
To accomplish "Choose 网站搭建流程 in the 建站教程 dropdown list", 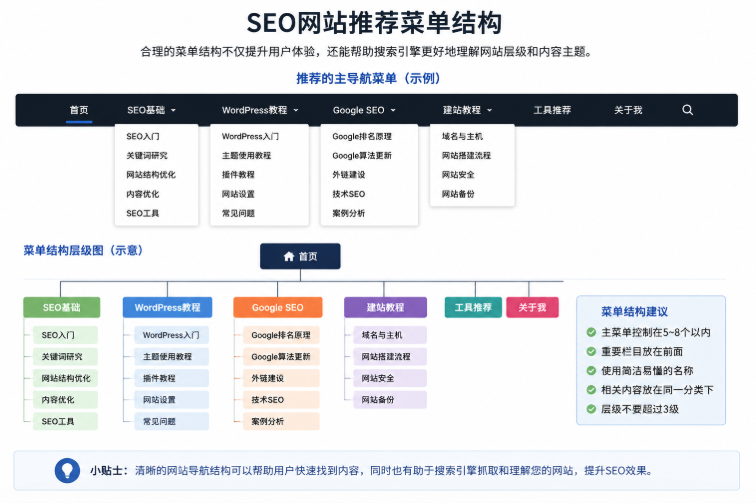I will 466,155.
